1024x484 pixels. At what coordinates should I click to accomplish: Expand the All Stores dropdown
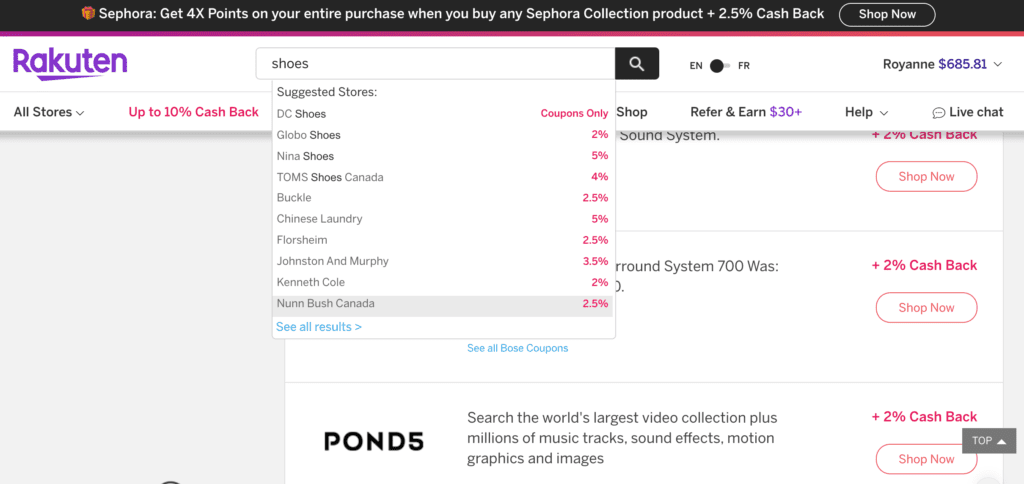point(48,112)
